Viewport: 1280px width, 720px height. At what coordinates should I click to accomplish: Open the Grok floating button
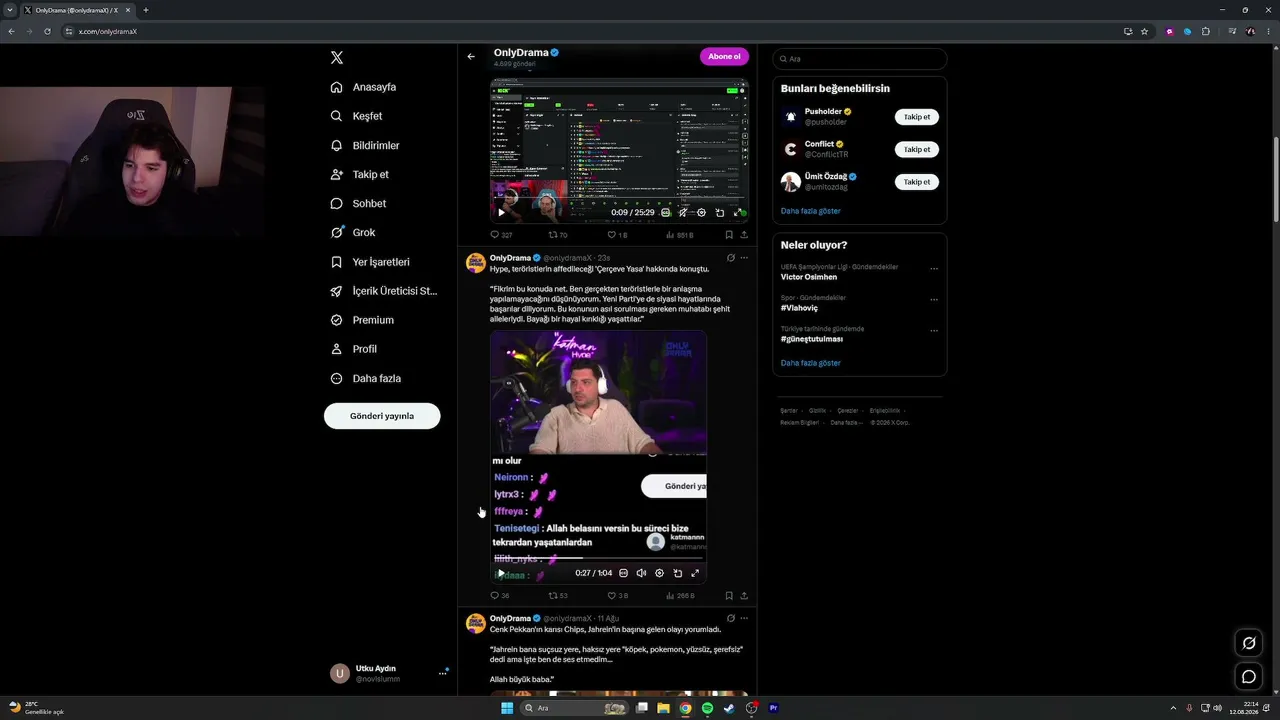point(1248,643)
